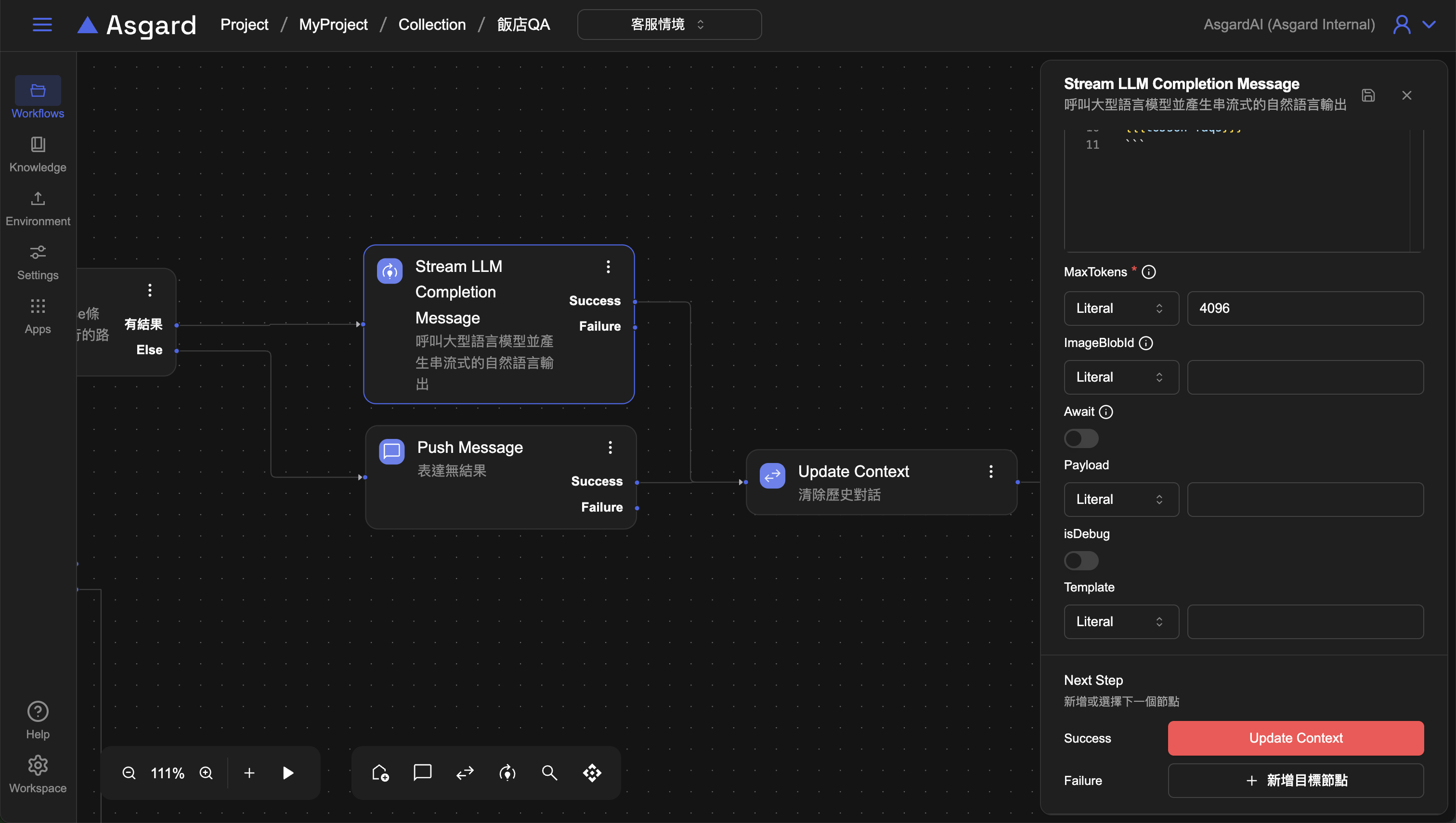This screenshot has width=1456, height=823.
Task: Click 新增目標節點 button for Failure
Action: (1295, 780)
